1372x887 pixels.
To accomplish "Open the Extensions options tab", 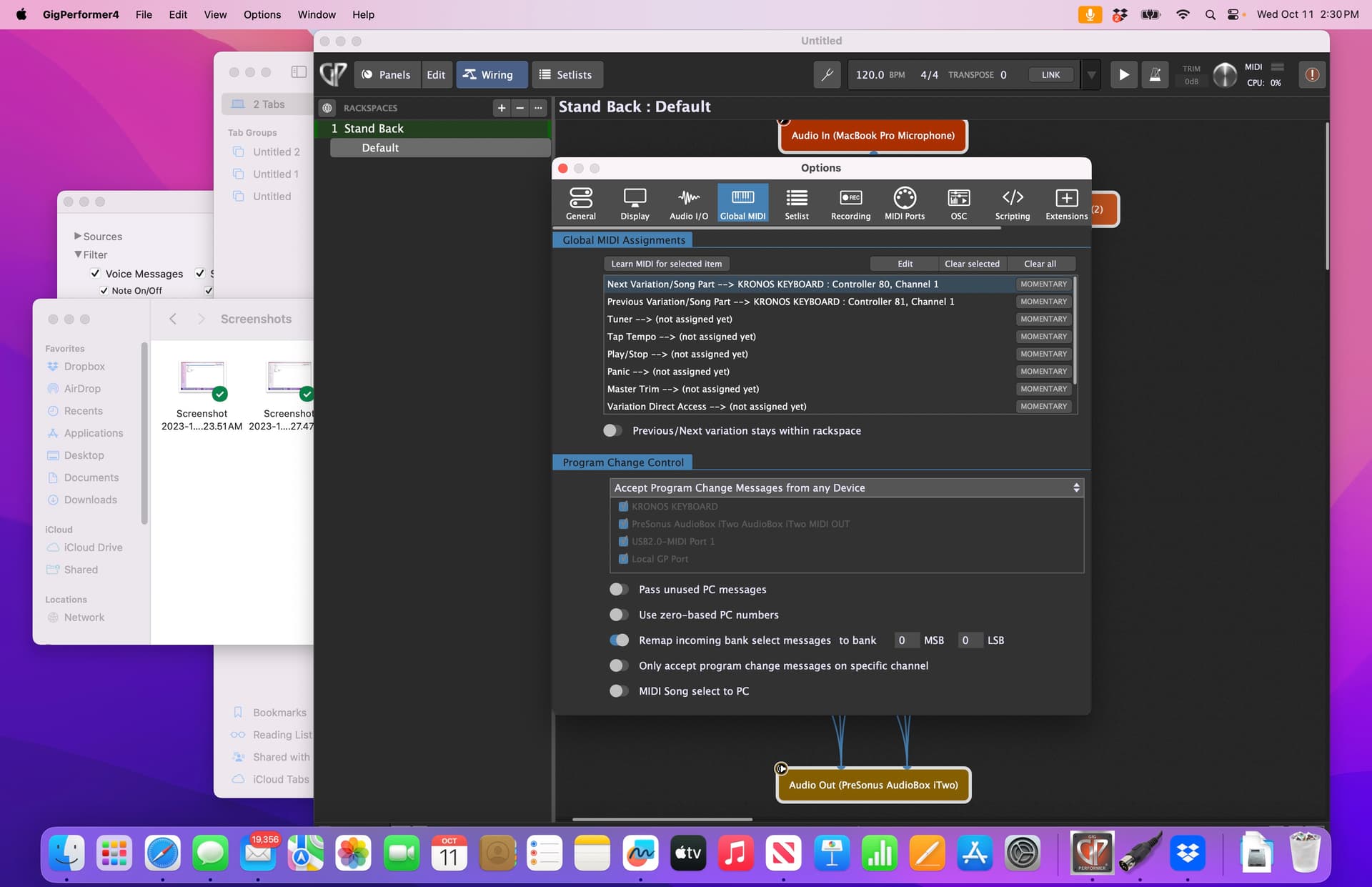I will tap(1066, 203).
